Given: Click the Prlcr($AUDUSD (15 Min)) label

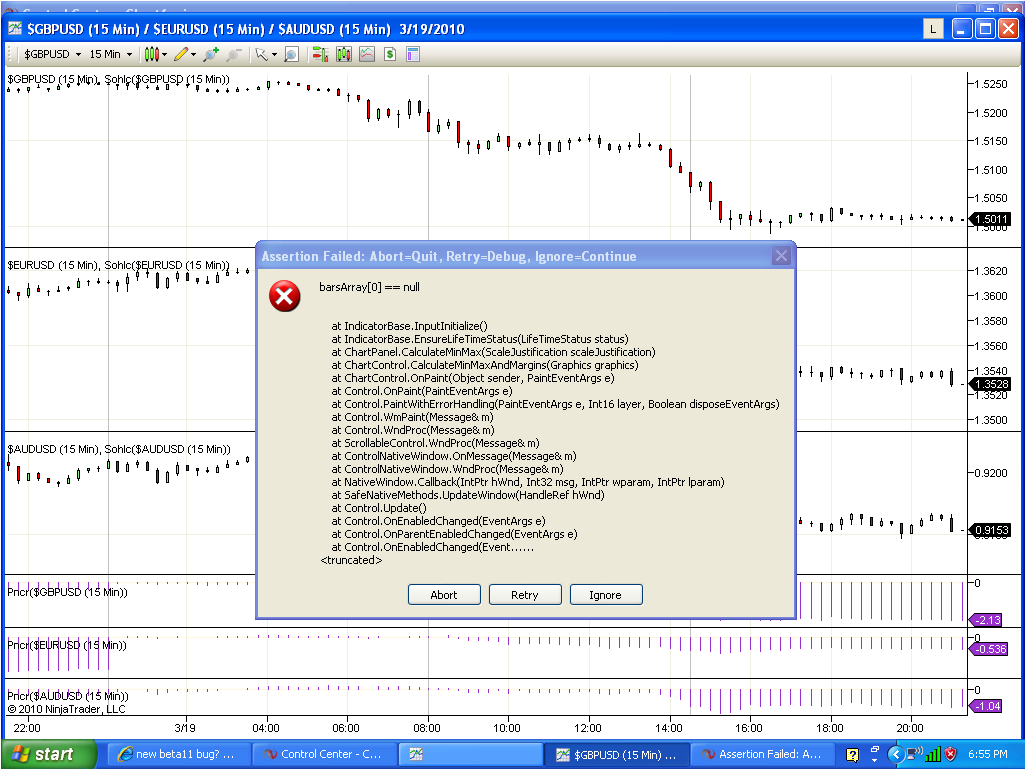Looking at the screenshot, I should coord(67,695).
